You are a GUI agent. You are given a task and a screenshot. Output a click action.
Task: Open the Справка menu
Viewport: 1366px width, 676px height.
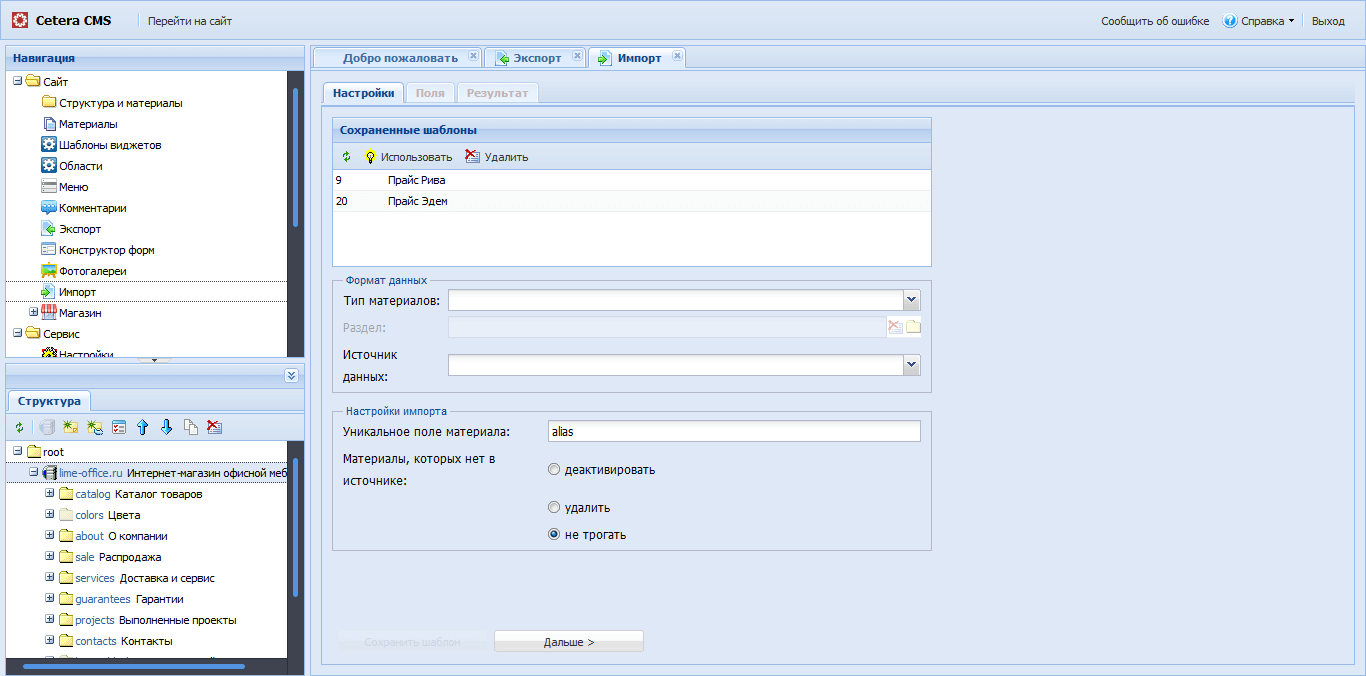[1260, 21]
